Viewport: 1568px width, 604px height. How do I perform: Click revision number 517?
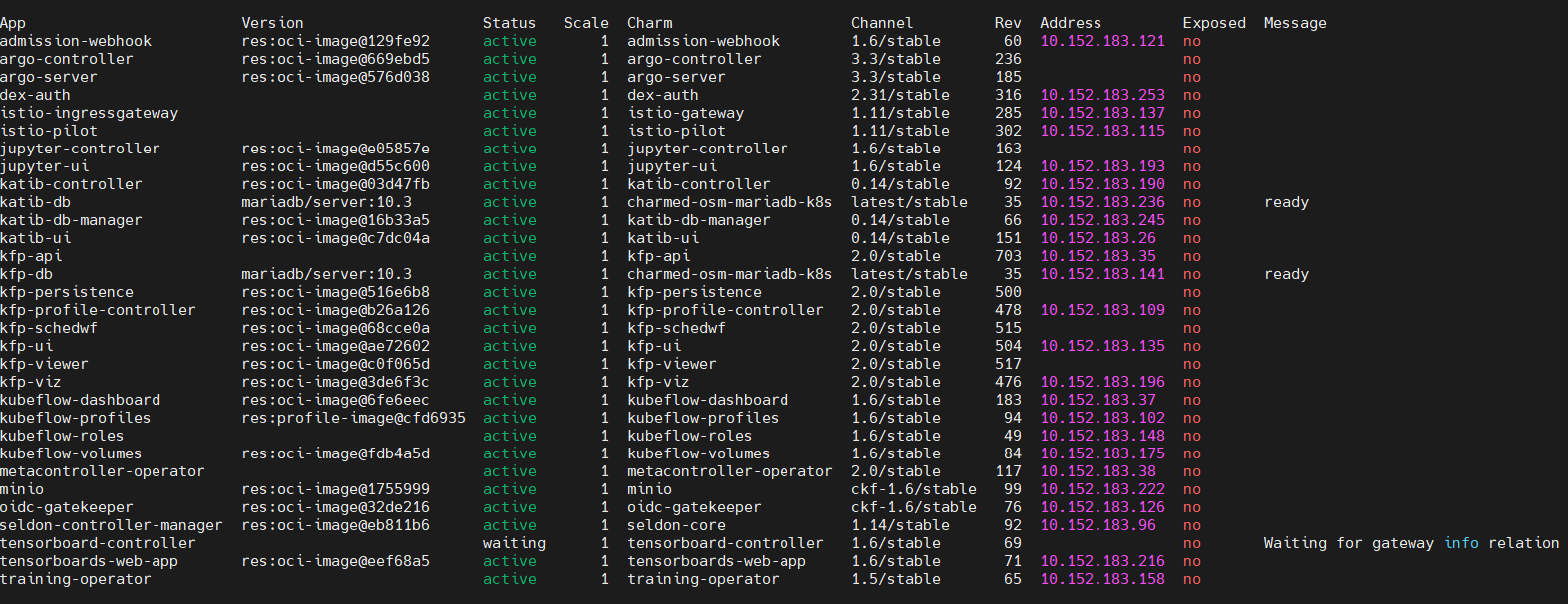click(x=1008, y=364)
